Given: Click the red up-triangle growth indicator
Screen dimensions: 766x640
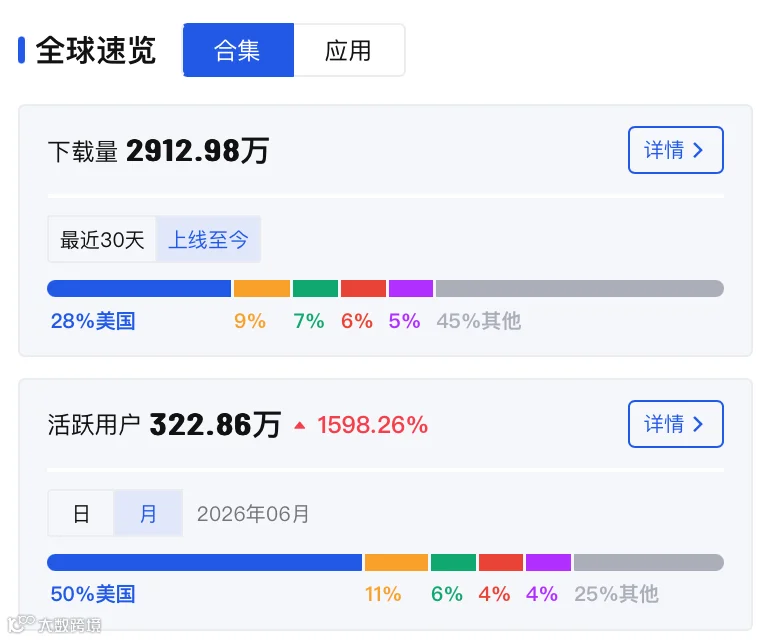Looking at the screenshot, I should (x=300, y=426).
